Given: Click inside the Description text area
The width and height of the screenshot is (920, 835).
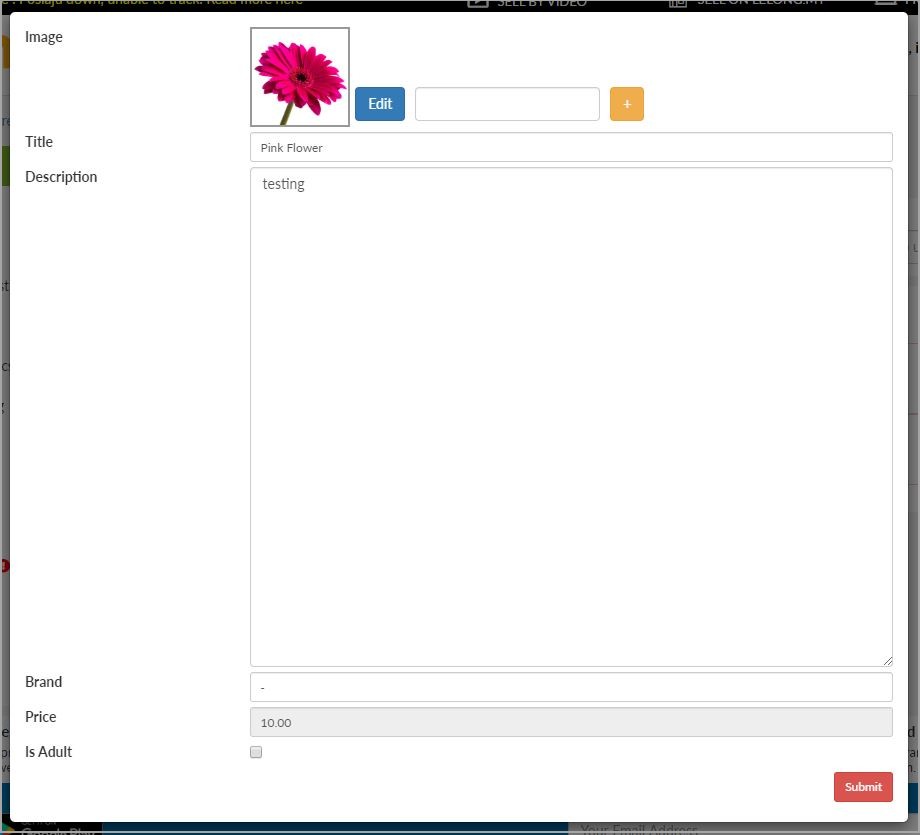Looking at the screenshot, I should [x=571, y=417].
